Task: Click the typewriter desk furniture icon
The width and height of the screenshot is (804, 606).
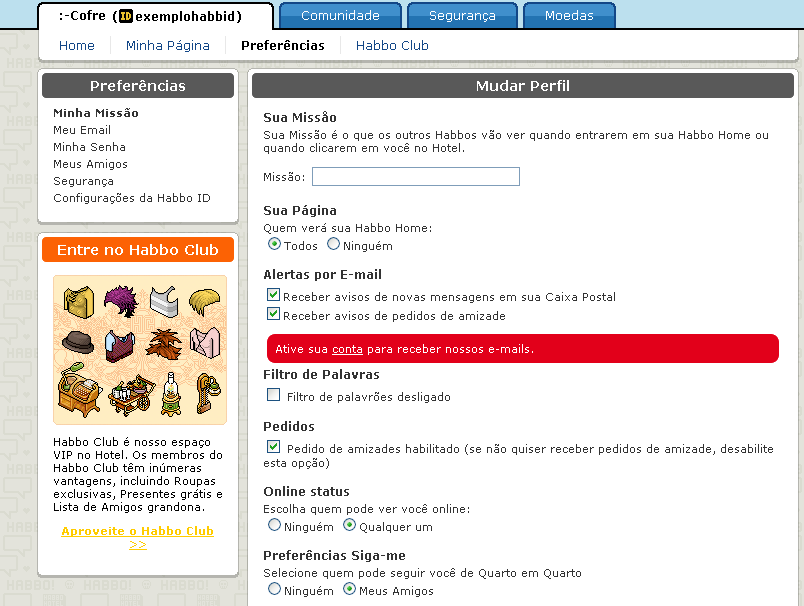Action: point(79,390)
